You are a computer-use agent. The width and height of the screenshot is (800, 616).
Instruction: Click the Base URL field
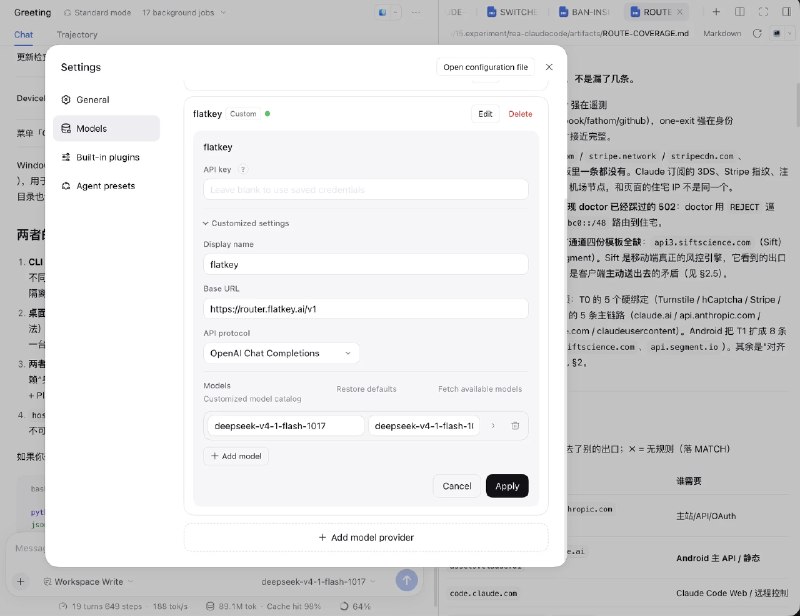366,309
